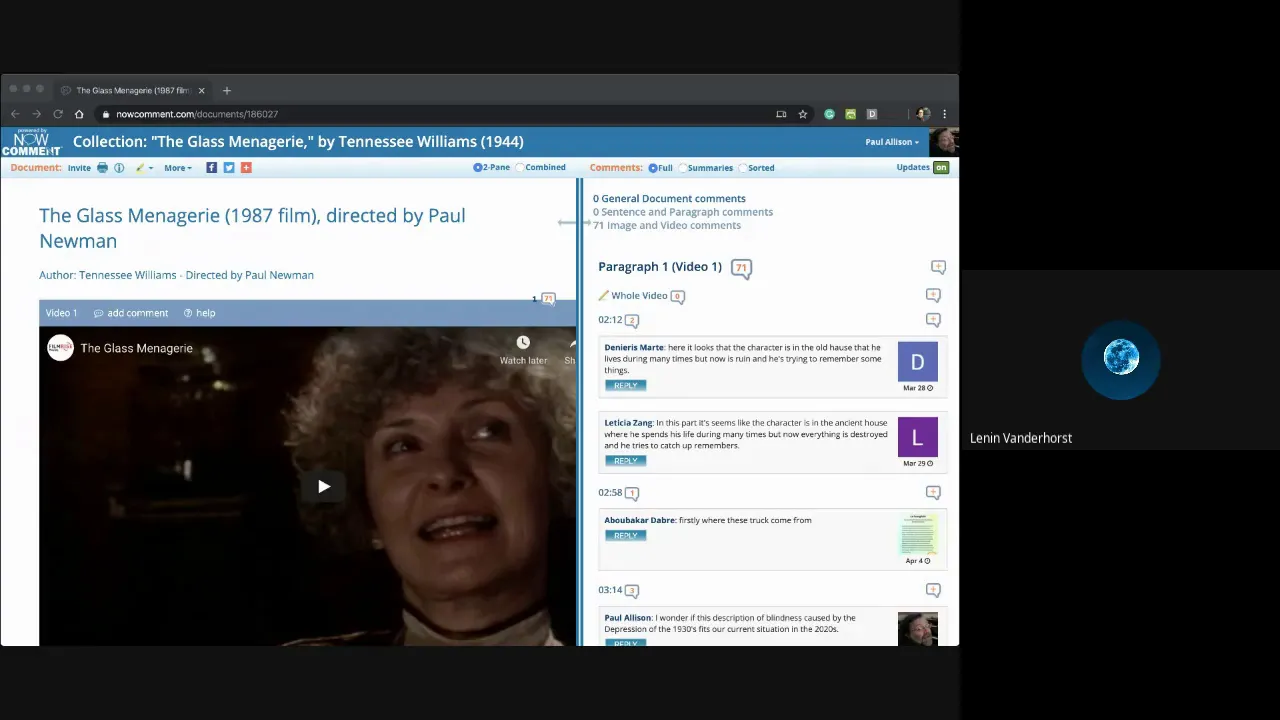Open the Video 1 label
1280x720 pixels.
point(61,313)
